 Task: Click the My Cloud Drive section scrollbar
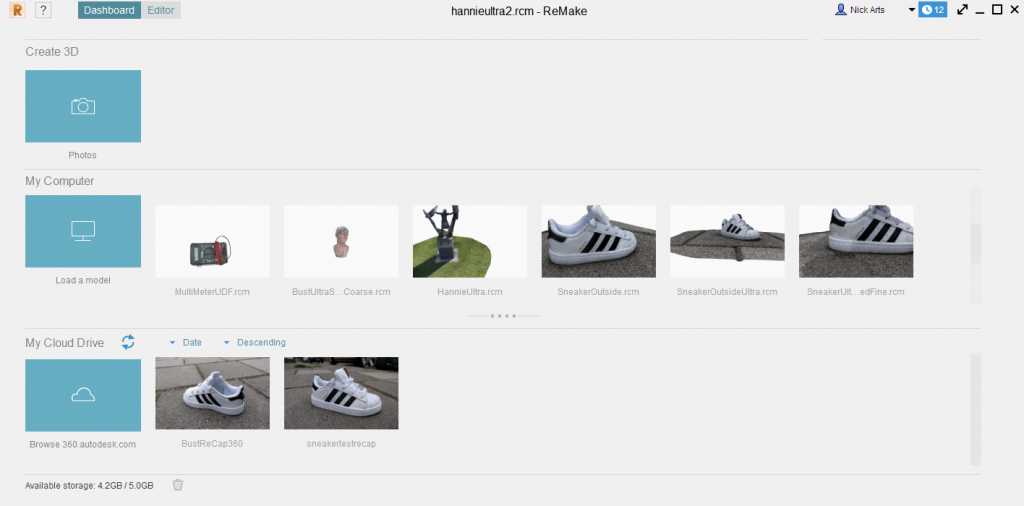976,409
